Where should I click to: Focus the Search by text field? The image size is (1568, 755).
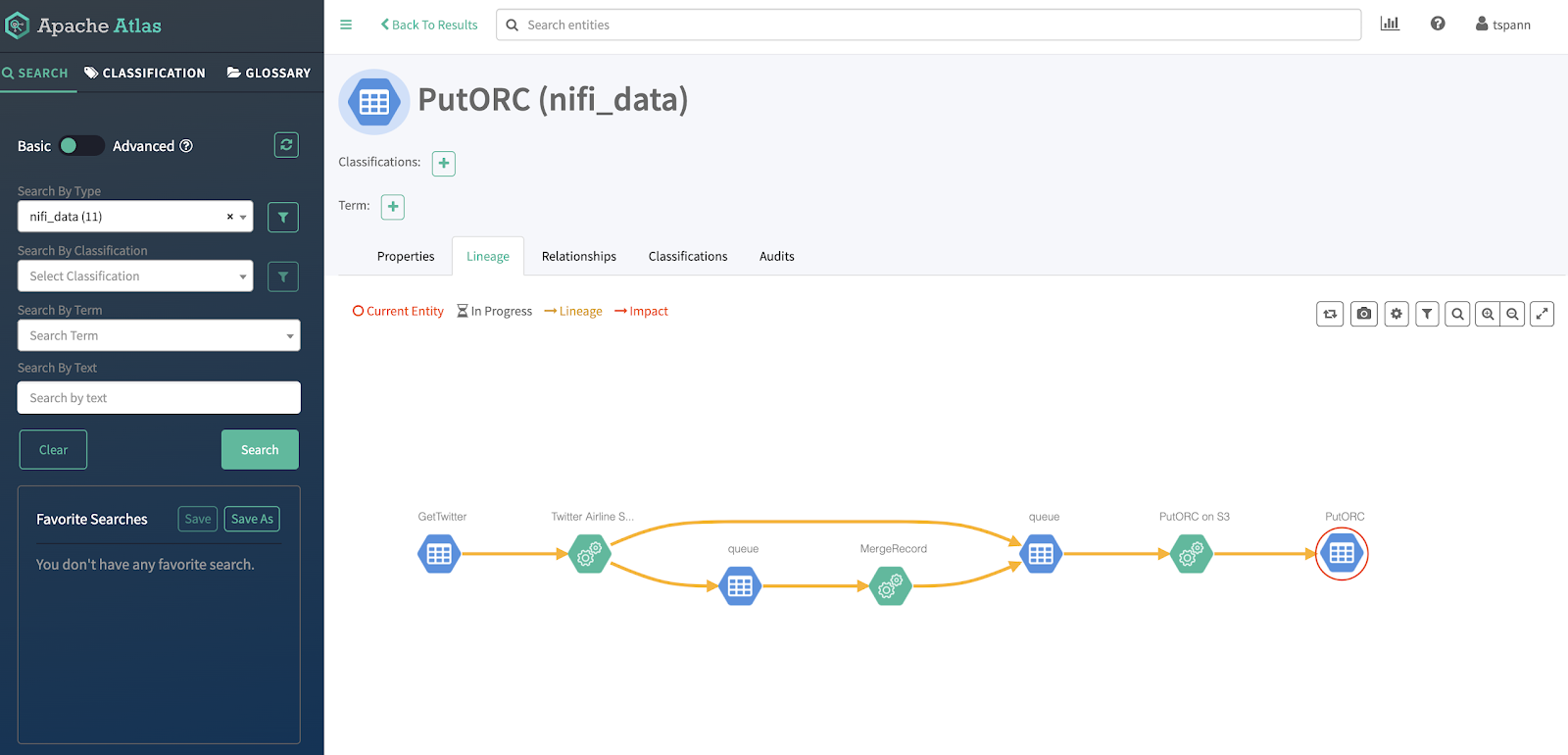(159, 398)
